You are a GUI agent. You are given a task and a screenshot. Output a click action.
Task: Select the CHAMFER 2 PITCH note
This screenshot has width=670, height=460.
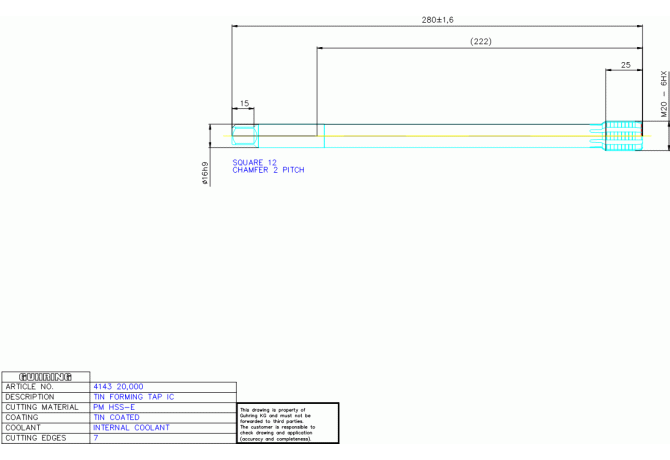[268, 170]
